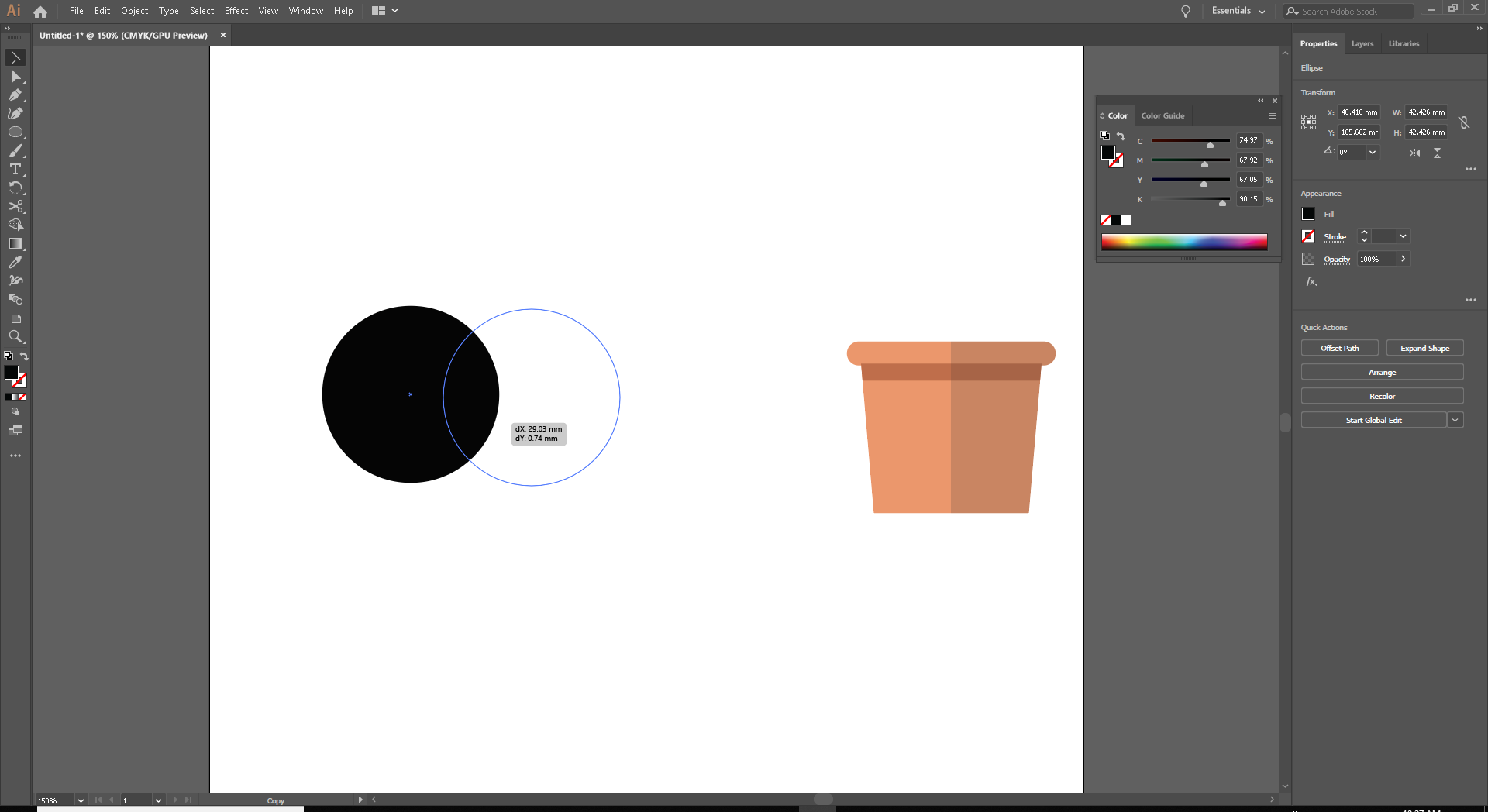
Task: Open the Start Global Edit options arrow
Action: 1455,420
